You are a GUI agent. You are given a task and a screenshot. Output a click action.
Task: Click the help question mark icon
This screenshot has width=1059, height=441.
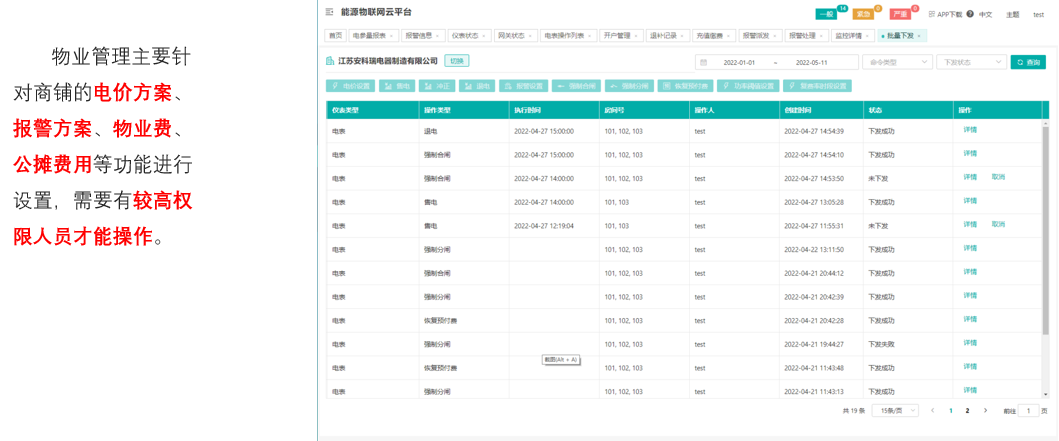point(970,14)
